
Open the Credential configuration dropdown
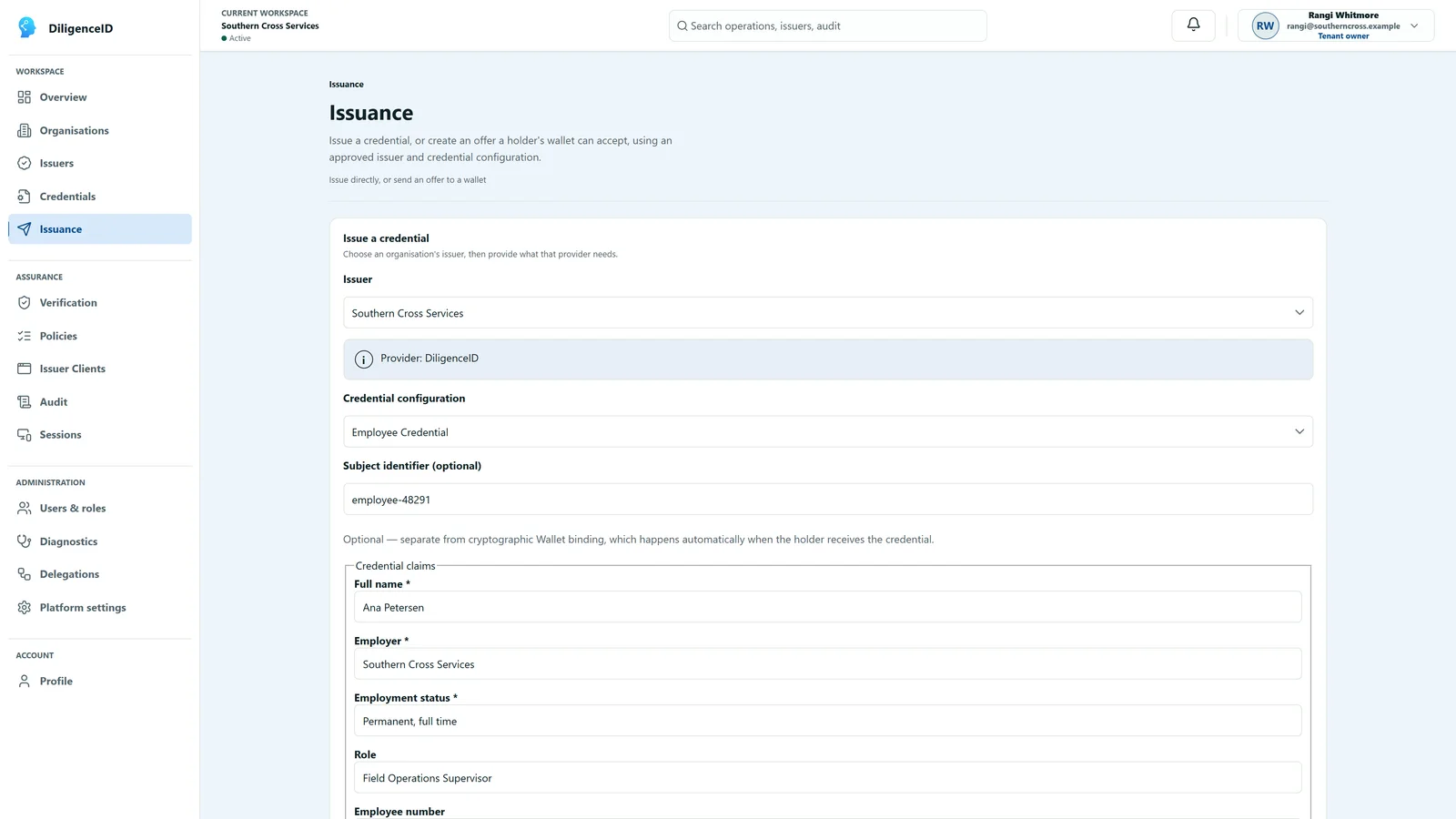coord(828,432)
